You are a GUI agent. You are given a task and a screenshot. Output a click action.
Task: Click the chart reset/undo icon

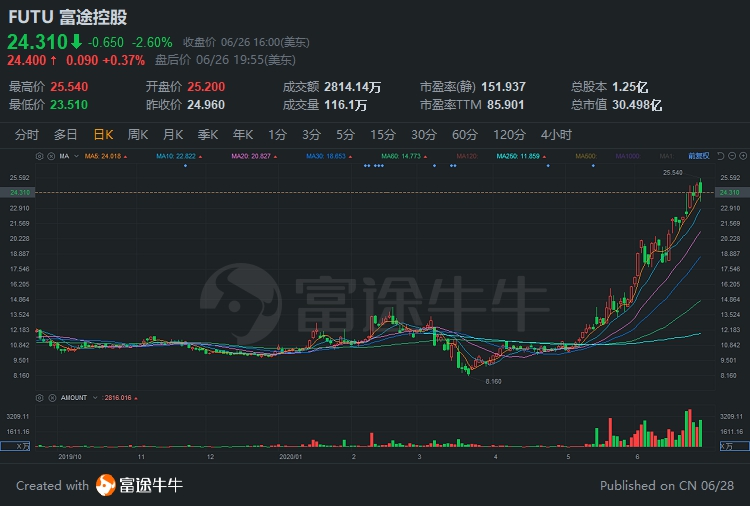pyautogui.click(x=721, y=156)
